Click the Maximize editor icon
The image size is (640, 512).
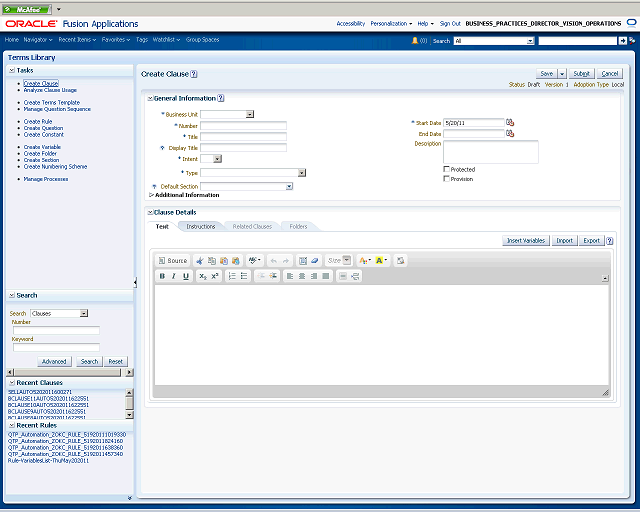(400, 260)
